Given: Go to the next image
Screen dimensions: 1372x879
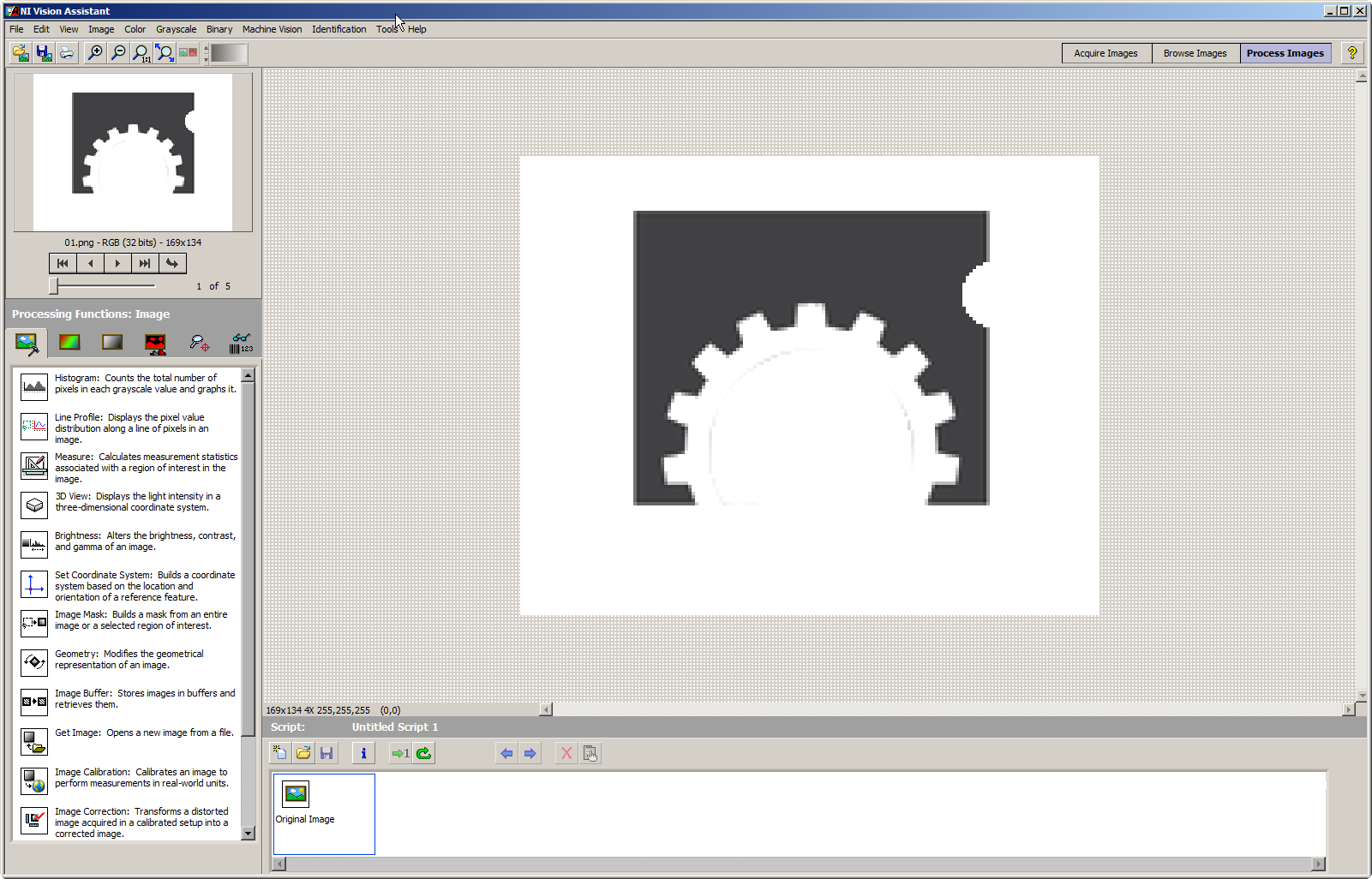Looking at the screenshot, I should pyautogui.click(x=117, y=263).
